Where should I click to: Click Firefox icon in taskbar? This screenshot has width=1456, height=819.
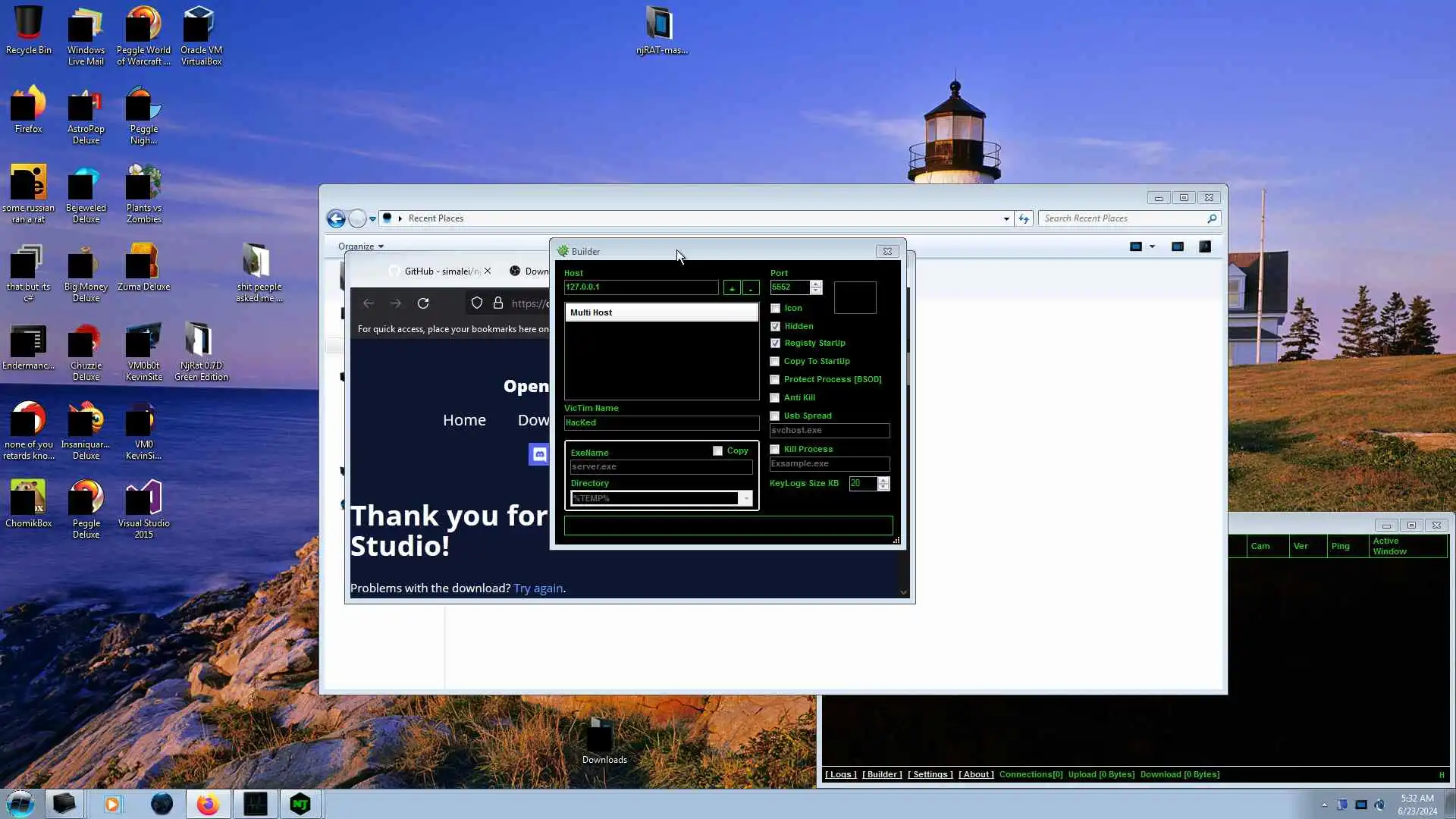pyautogui.click(x=208, y=804)
